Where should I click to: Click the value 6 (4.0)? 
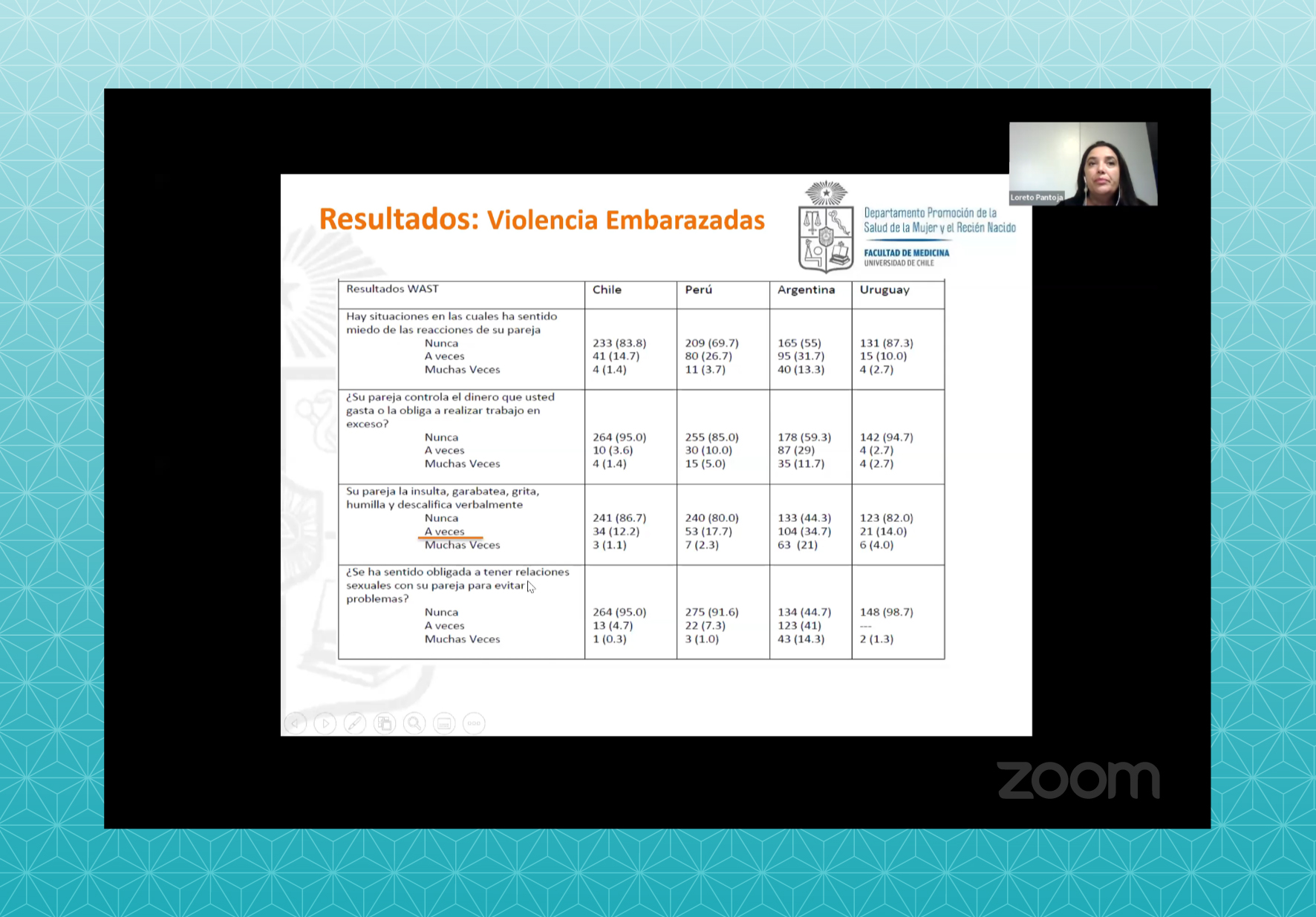tap(876, 545)
